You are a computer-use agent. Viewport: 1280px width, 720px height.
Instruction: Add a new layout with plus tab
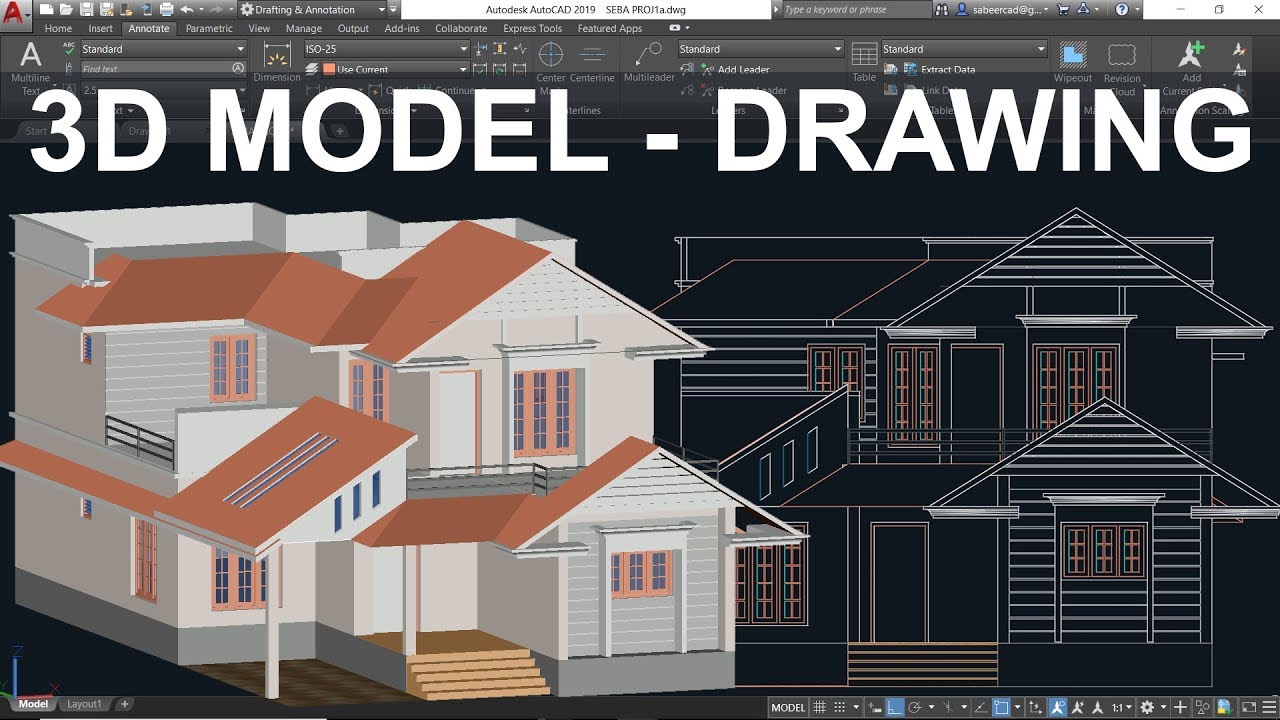tap(125, 704)
